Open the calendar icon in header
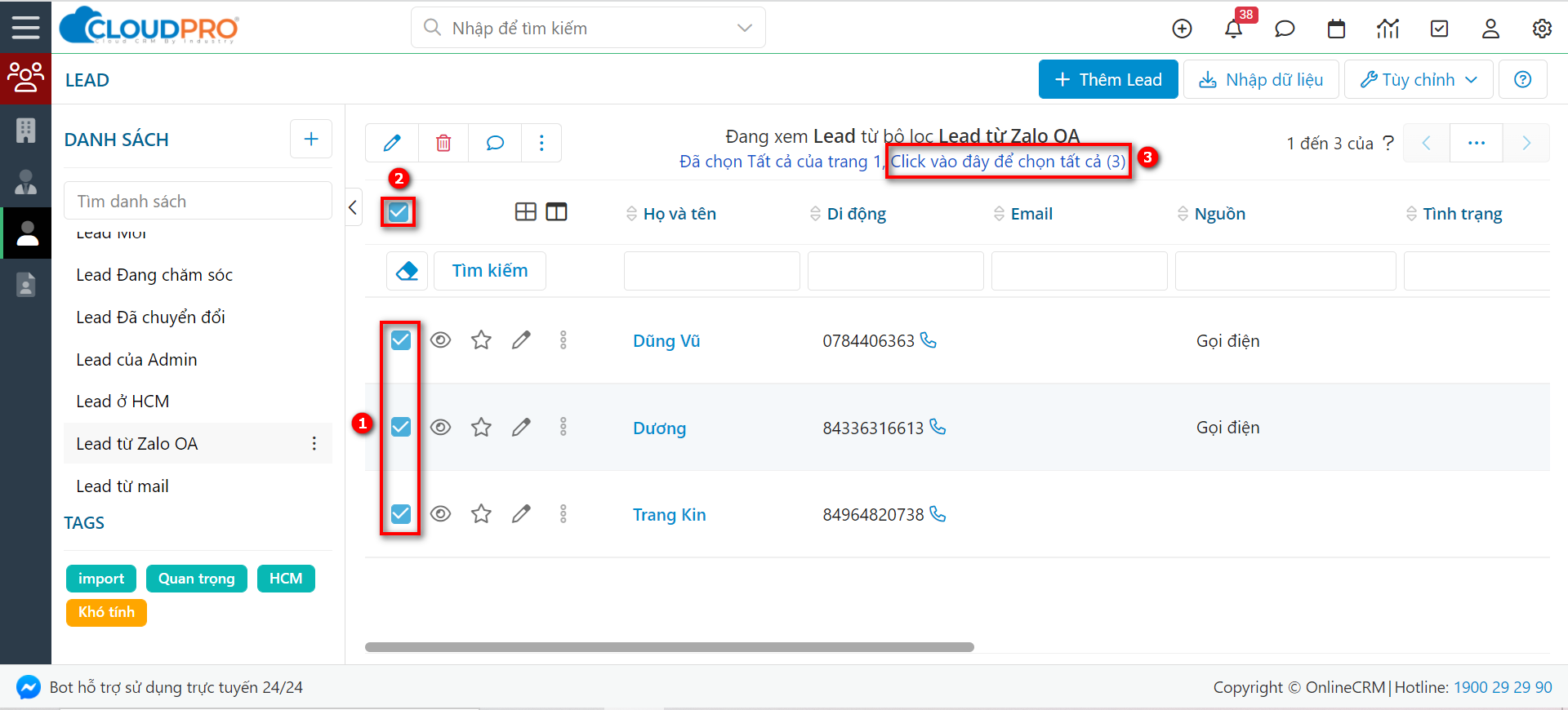Screen dimensions: 1568x710 coord(1336,29)
